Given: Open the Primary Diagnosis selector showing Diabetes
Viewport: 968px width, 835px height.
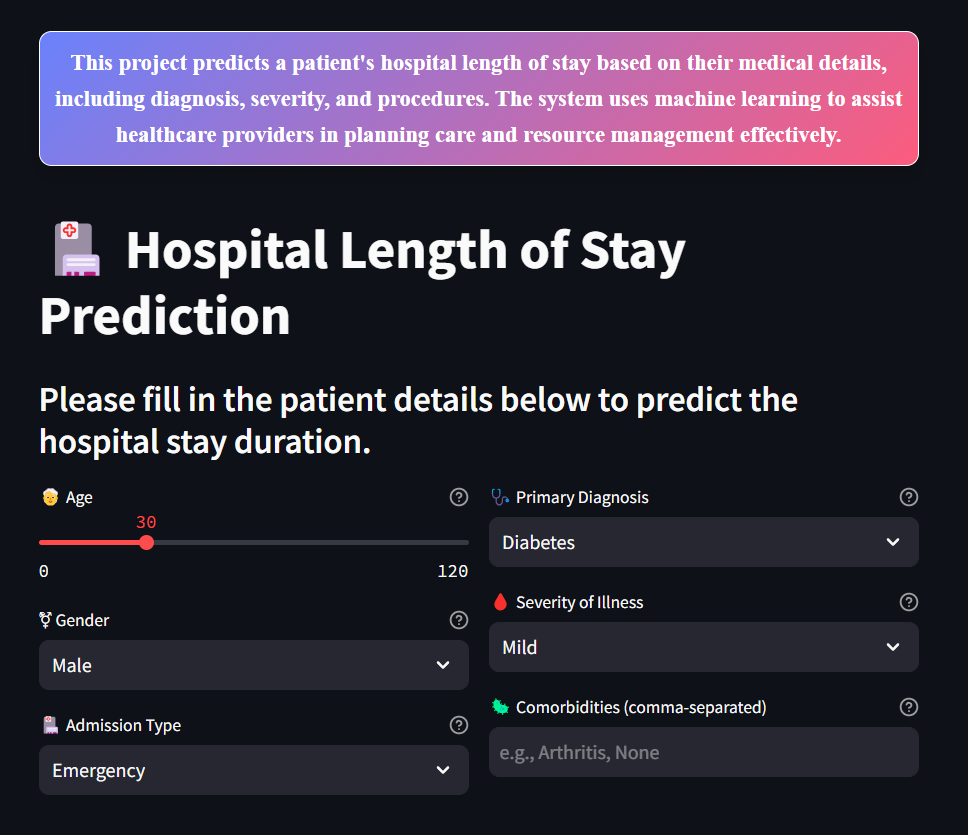Looking at the screenshot, I should click(x=703, y=542).
